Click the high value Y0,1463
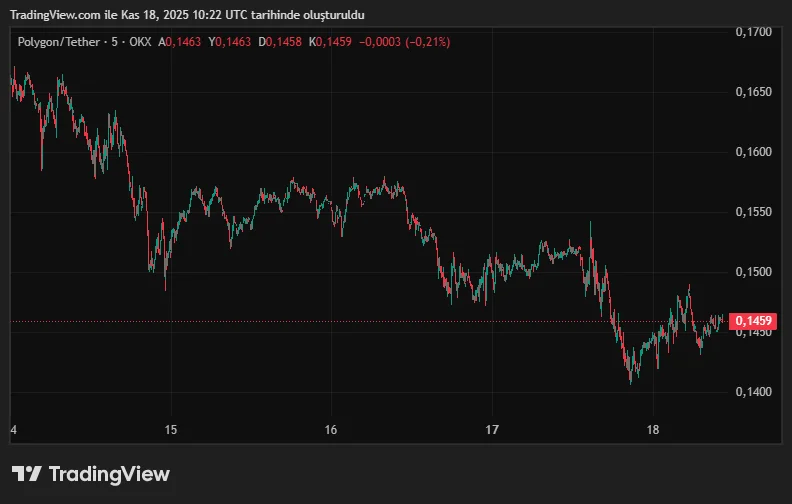The width and height of the screenshot is (792, 504). 230,42
